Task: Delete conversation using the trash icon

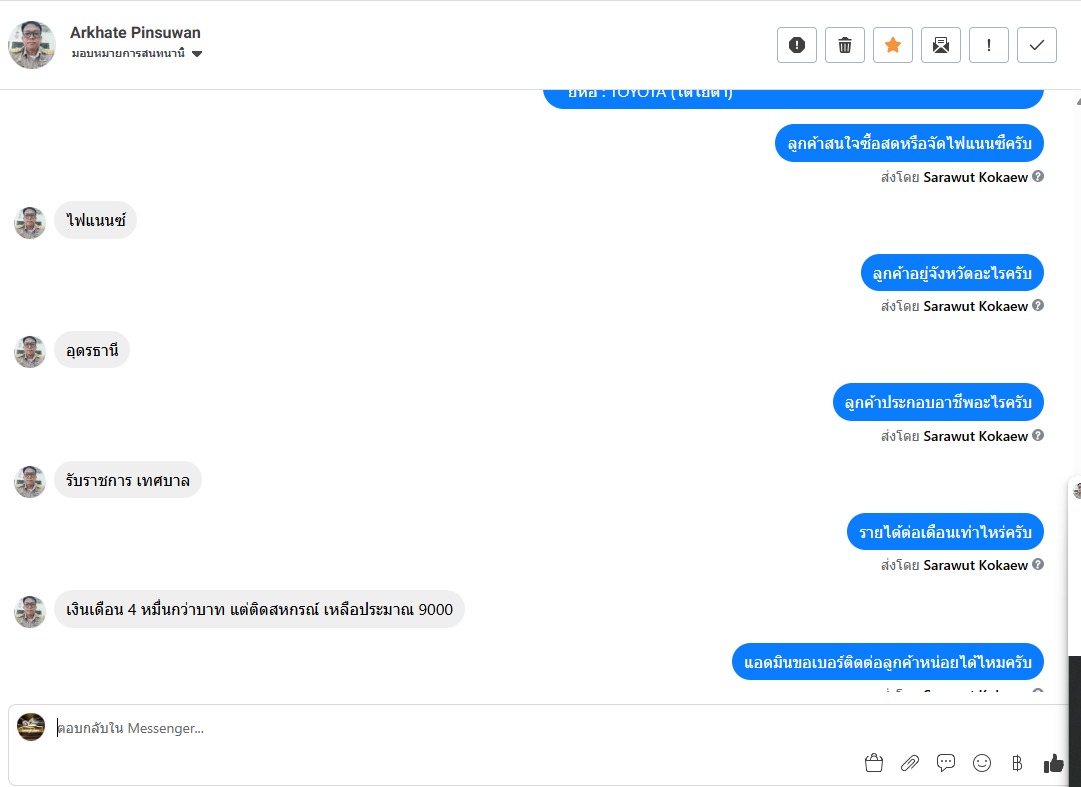Action: click(845, 45)
